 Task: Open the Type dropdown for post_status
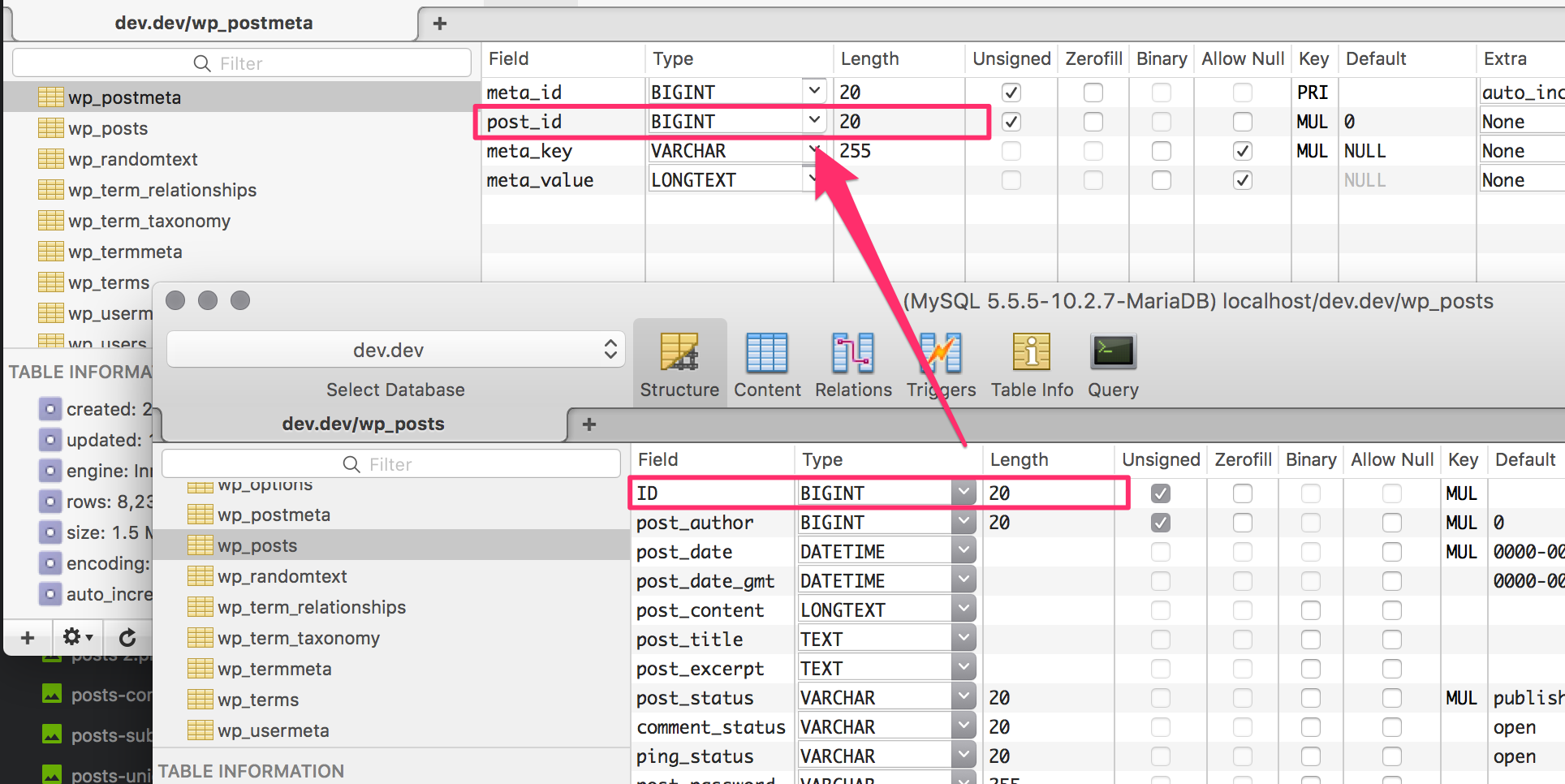coord(964,697)
